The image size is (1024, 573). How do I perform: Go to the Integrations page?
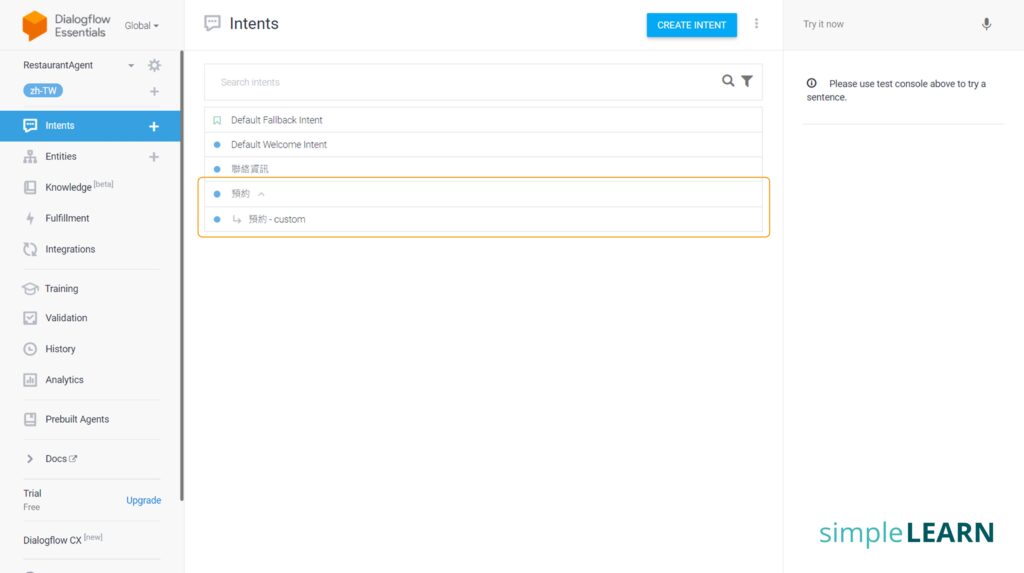pyautogui.click(x=70, y=249)
